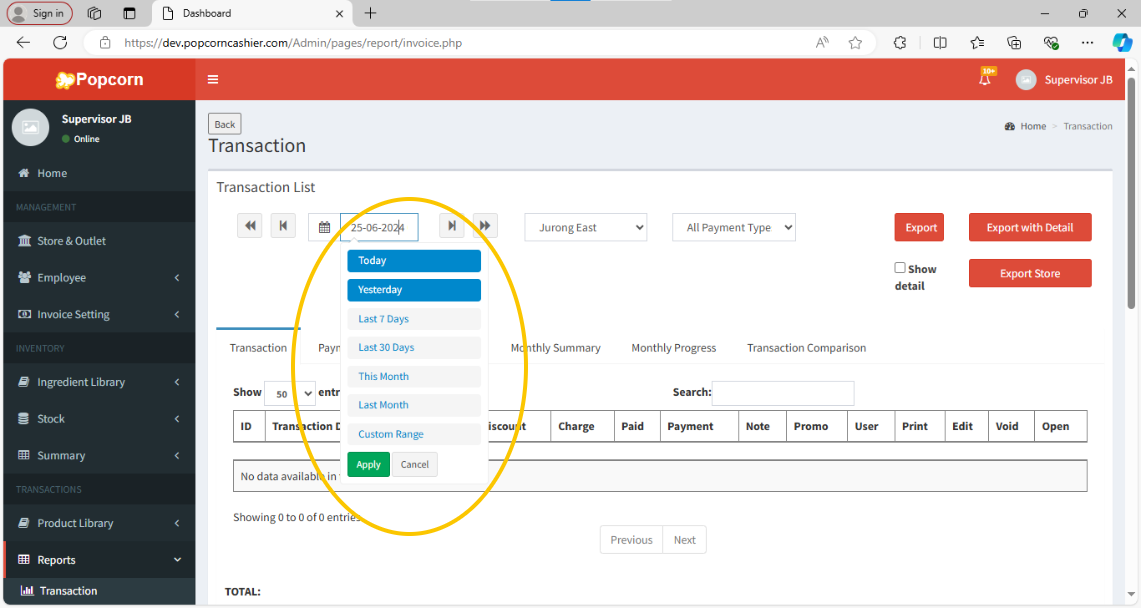Expand the Invoice Setting sidebar menu
The width and height of the screenshot is (1141, 608).
[100, 314]
